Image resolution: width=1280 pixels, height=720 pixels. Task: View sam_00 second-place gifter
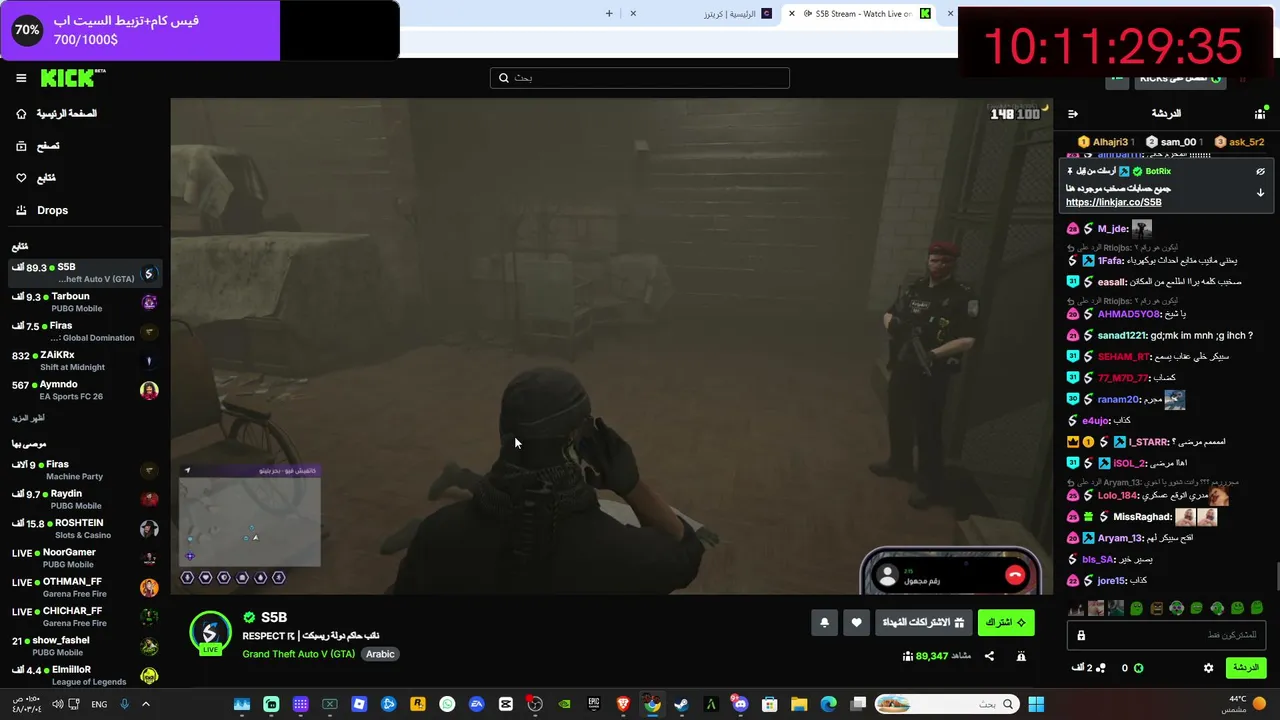point(1175,142)
